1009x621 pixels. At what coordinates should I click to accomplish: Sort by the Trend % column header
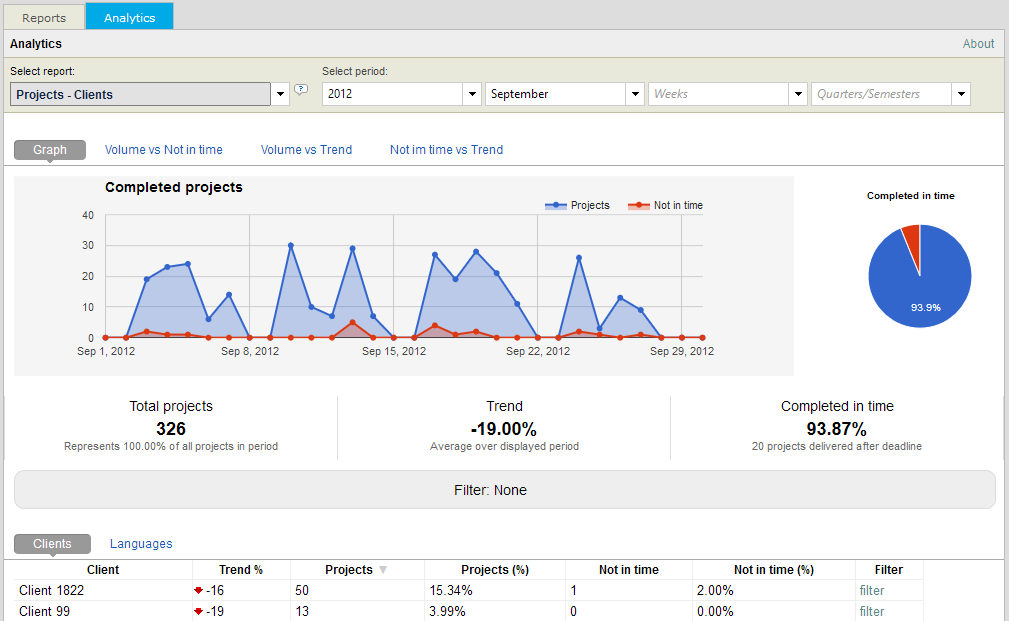241,570
